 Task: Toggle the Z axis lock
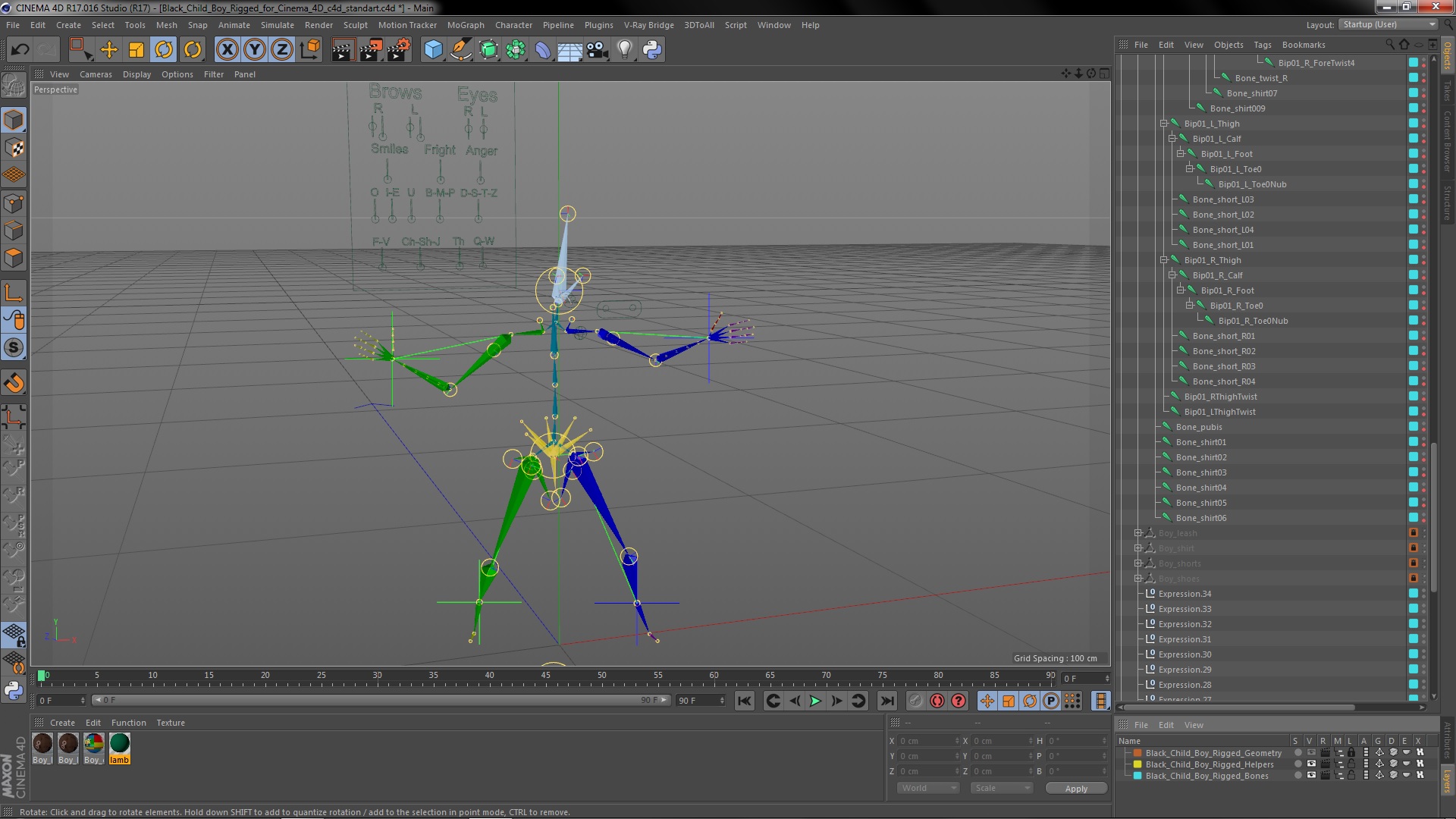click(281, 50)
